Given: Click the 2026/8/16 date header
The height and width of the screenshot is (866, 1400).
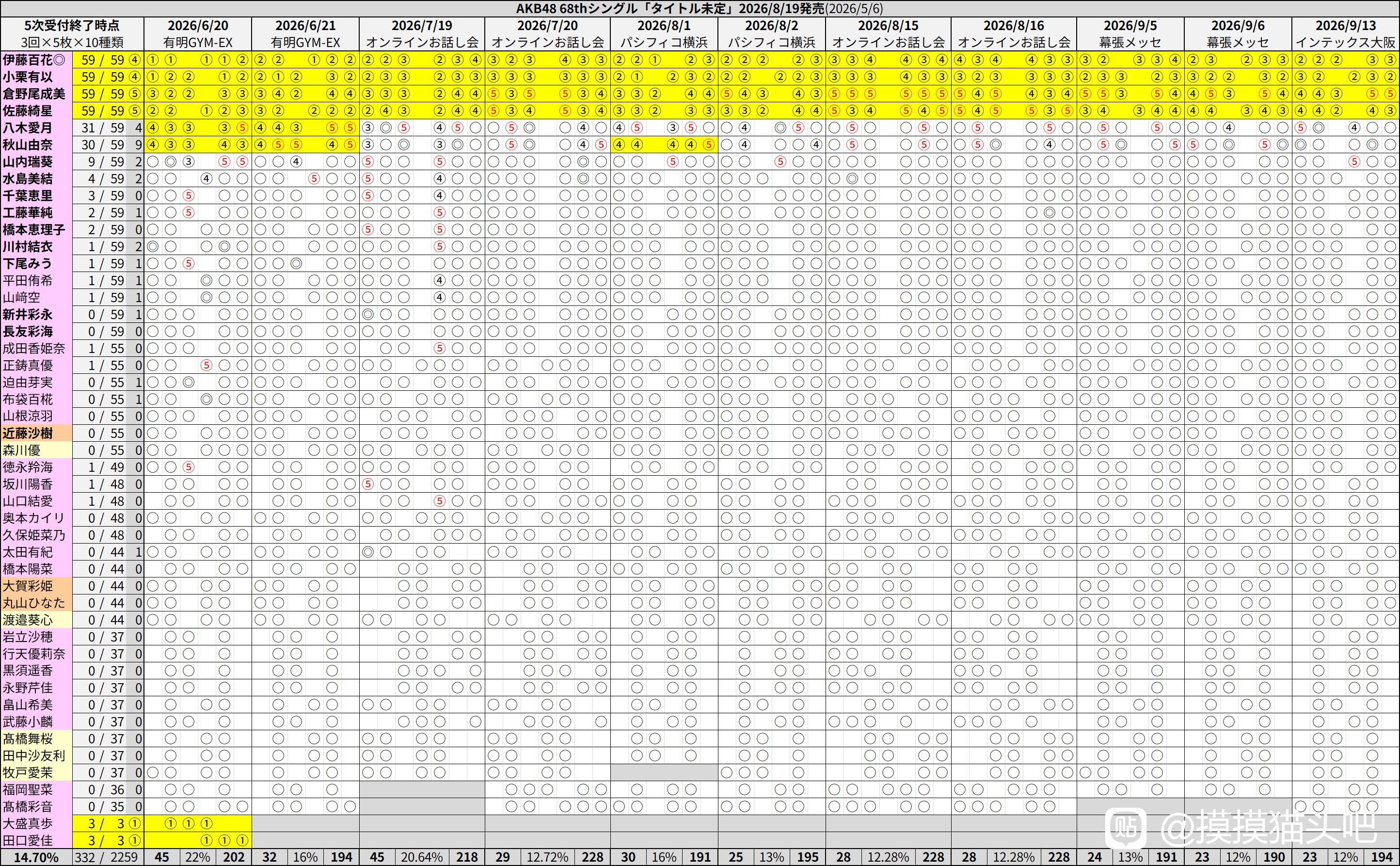Looking at the screenshot, I should tap(1014, 26).
